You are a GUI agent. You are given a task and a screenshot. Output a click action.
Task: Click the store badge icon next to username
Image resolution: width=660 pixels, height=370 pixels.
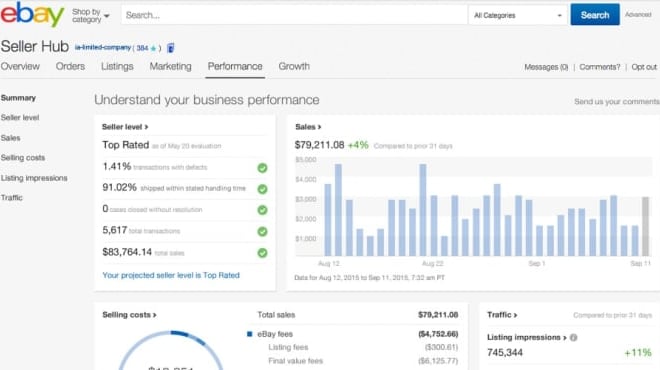(x=170, y=48)
